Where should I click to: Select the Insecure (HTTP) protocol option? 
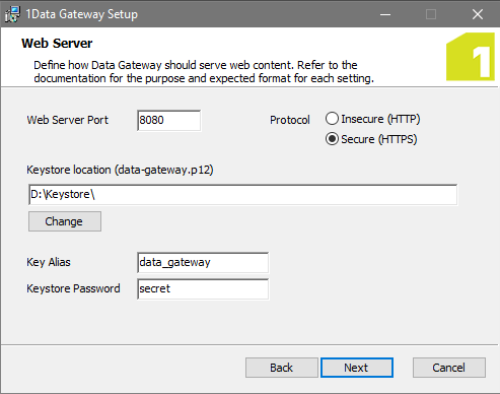pyautogui.click(x=373, y=119)
